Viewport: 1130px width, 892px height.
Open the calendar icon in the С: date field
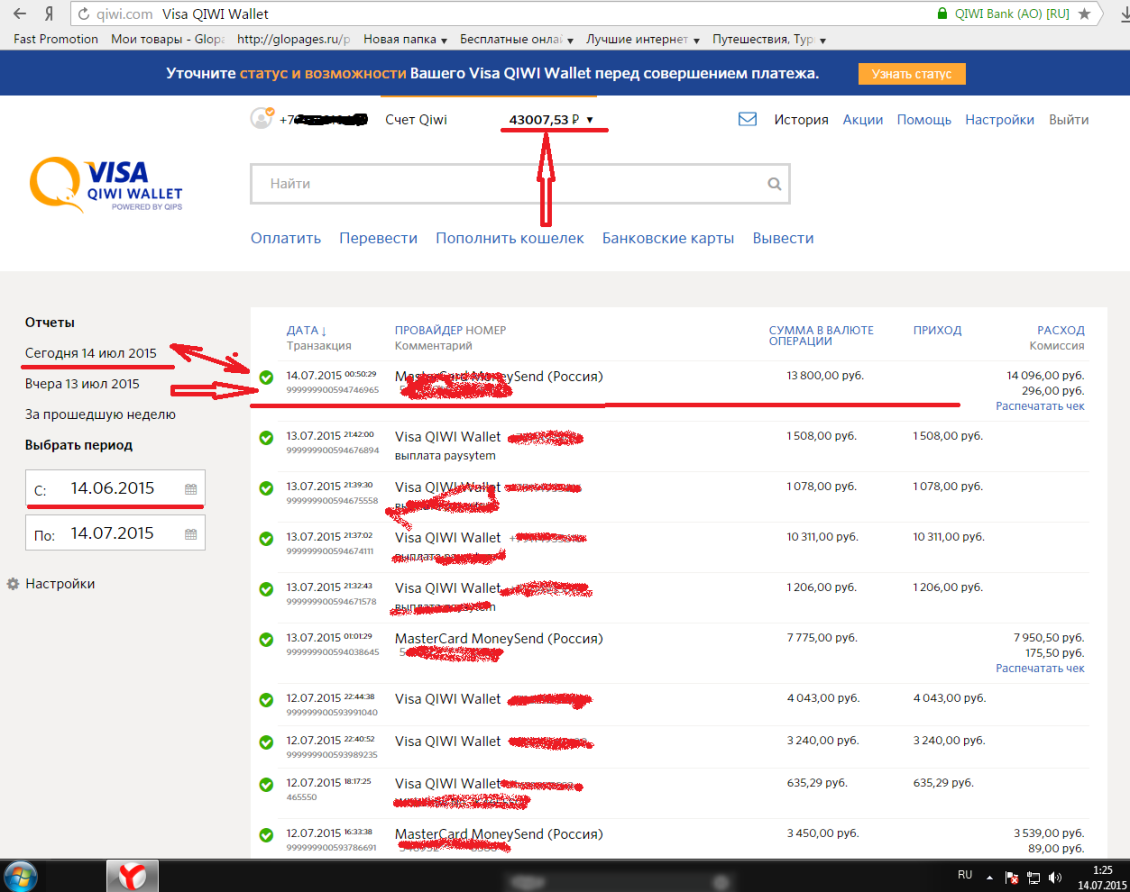pos(191,489)
